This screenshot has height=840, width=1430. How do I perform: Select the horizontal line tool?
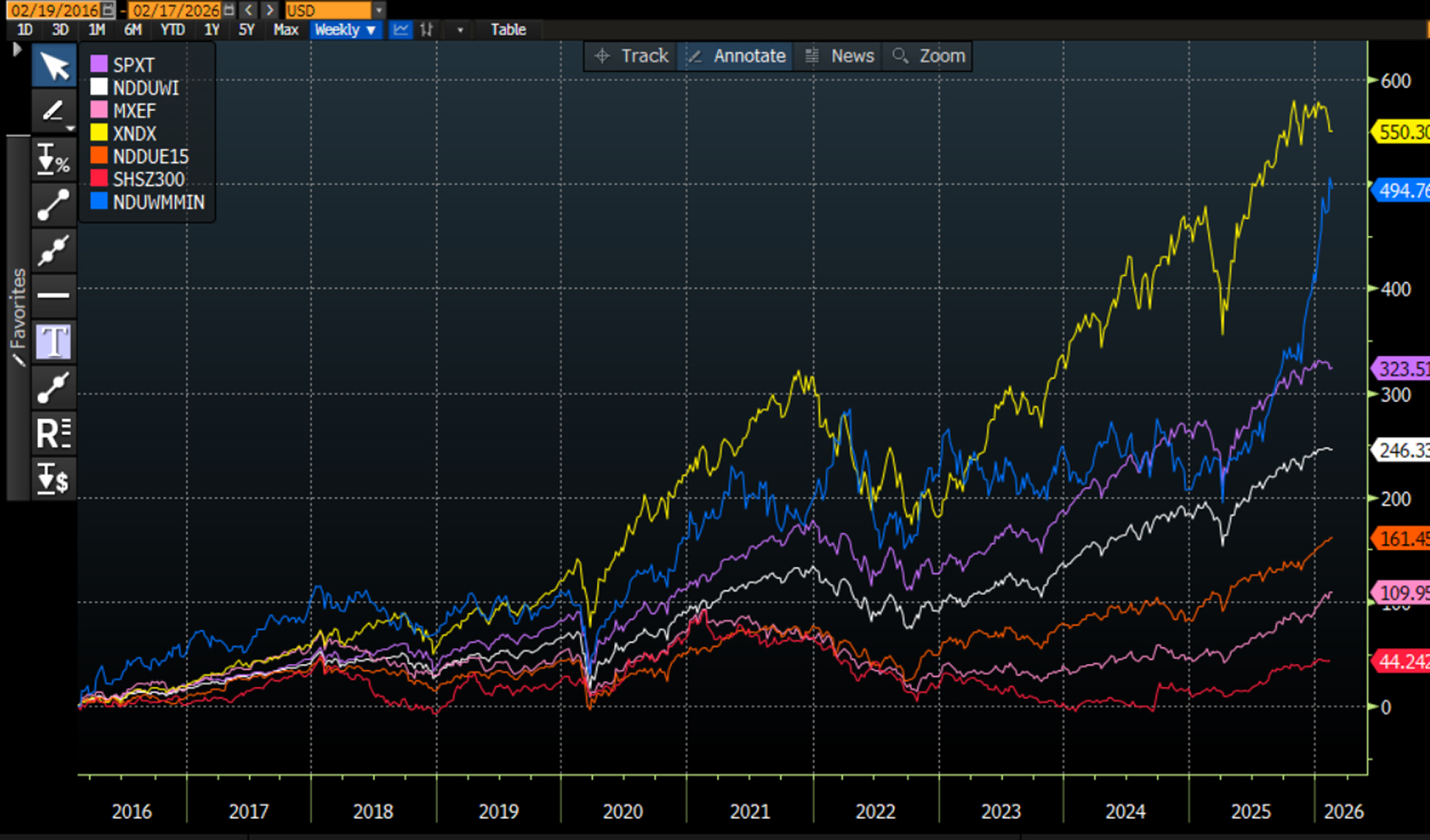[x=54, y=295]
